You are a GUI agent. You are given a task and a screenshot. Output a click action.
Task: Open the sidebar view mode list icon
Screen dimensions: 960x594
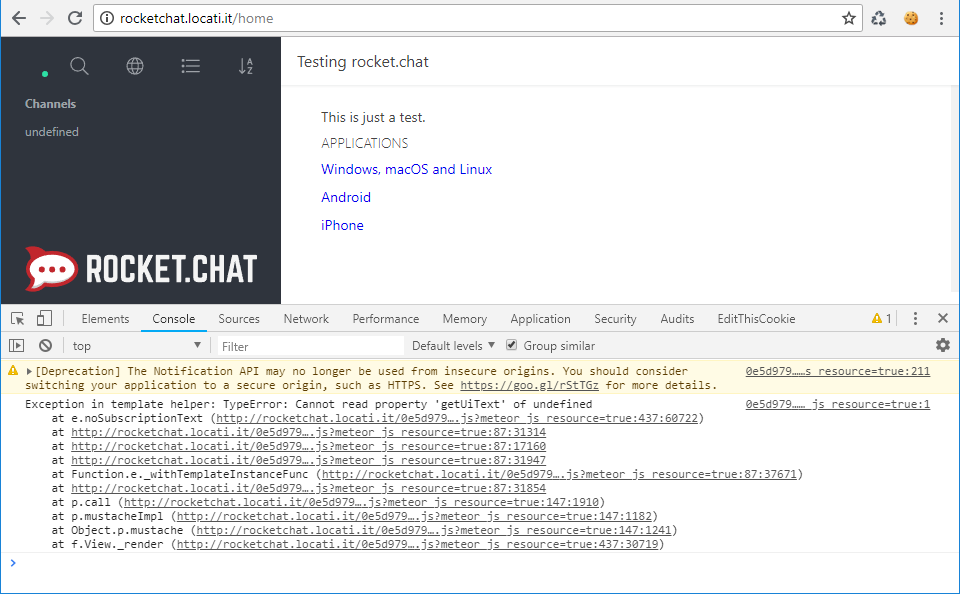[x=190, y=66]
